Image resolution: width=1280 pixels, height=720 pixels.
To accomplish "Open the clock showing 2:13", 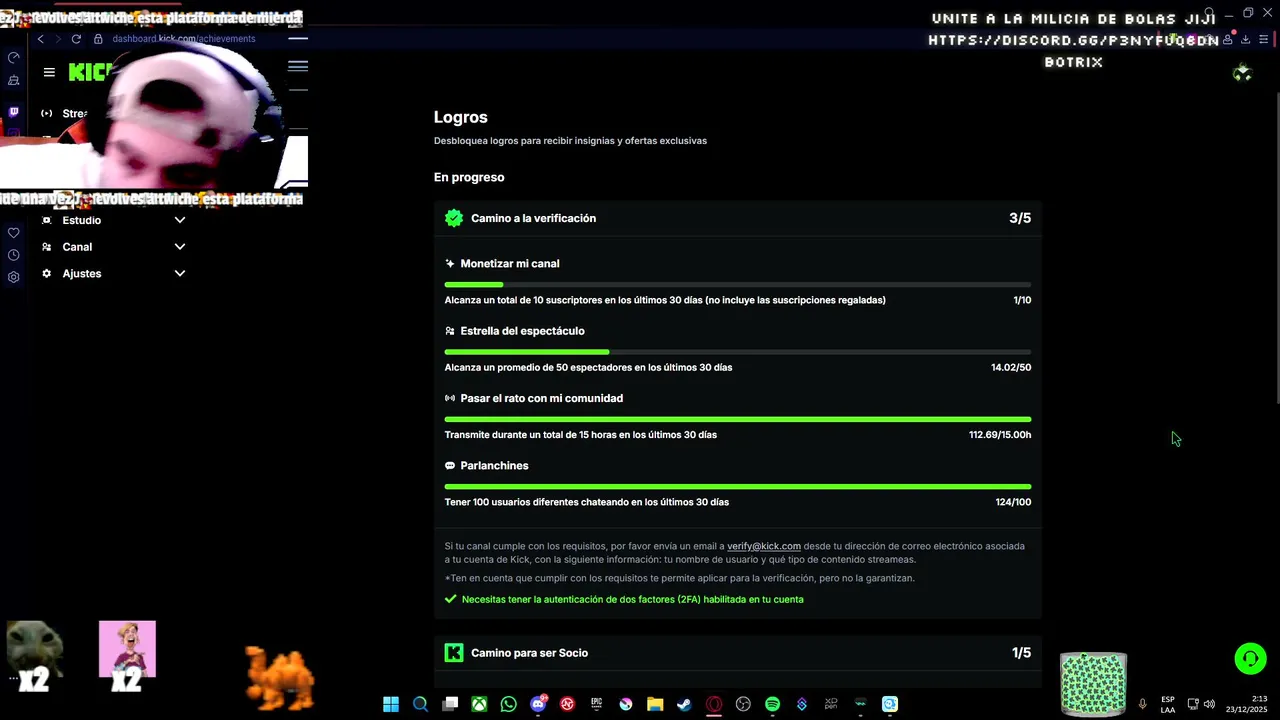I will click(x=1246, y=704).
